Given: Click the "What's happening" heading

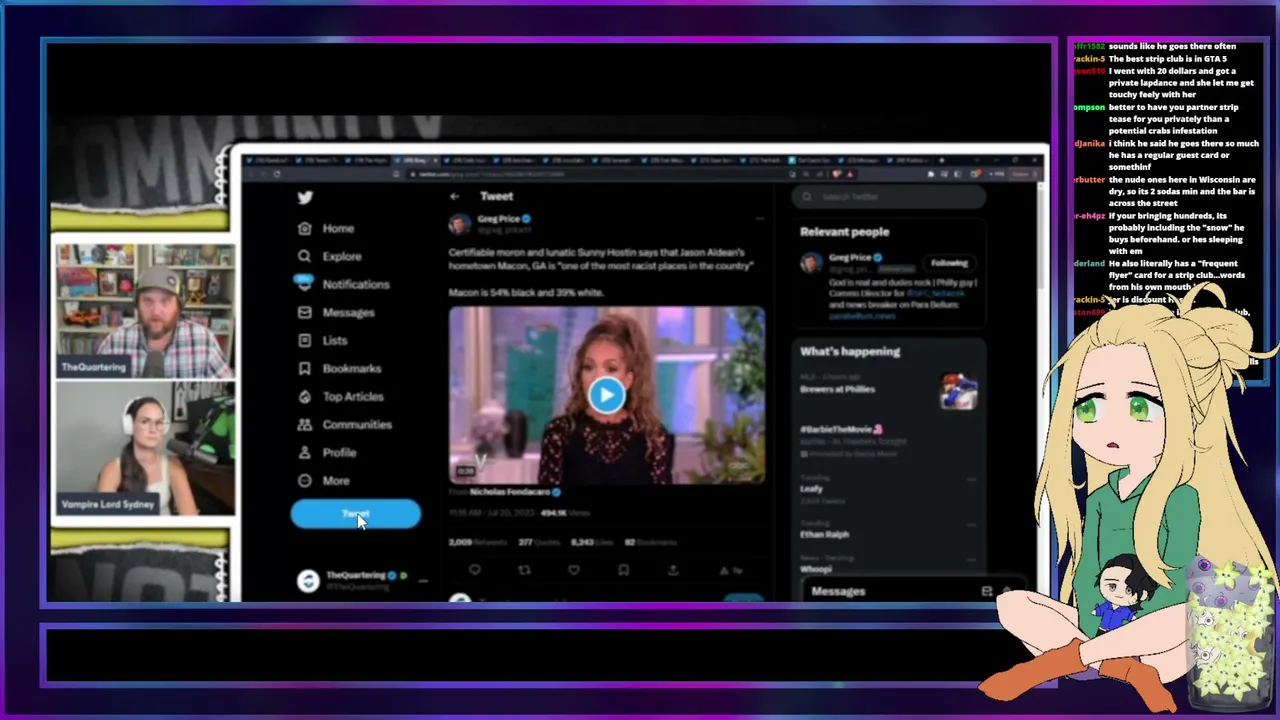Looking at the screenshot, I should pos(850,352).
